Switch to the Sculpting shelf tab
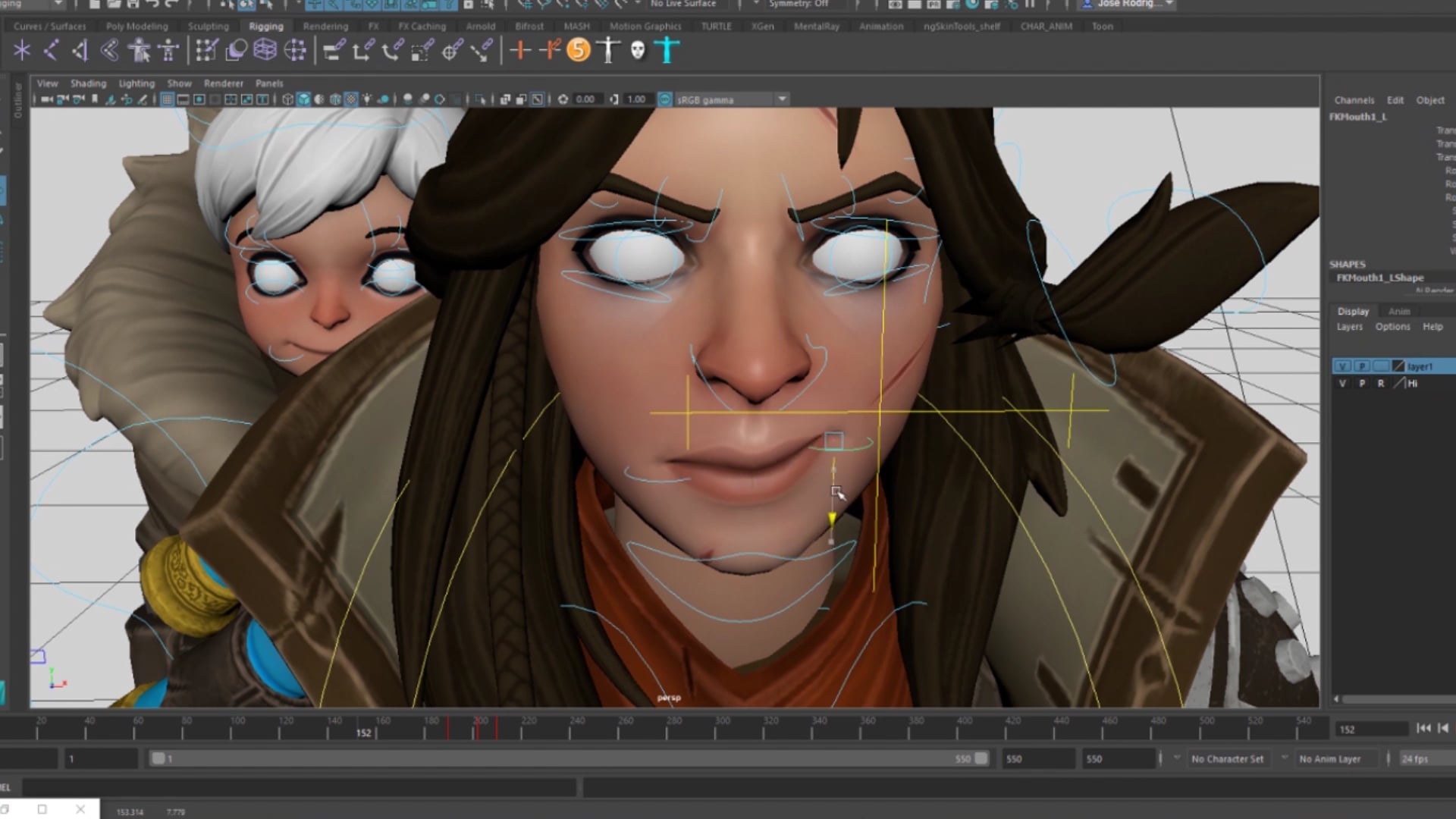Image resolution: width=1456 pixels, height=819 pixels. tap(208, 26)
